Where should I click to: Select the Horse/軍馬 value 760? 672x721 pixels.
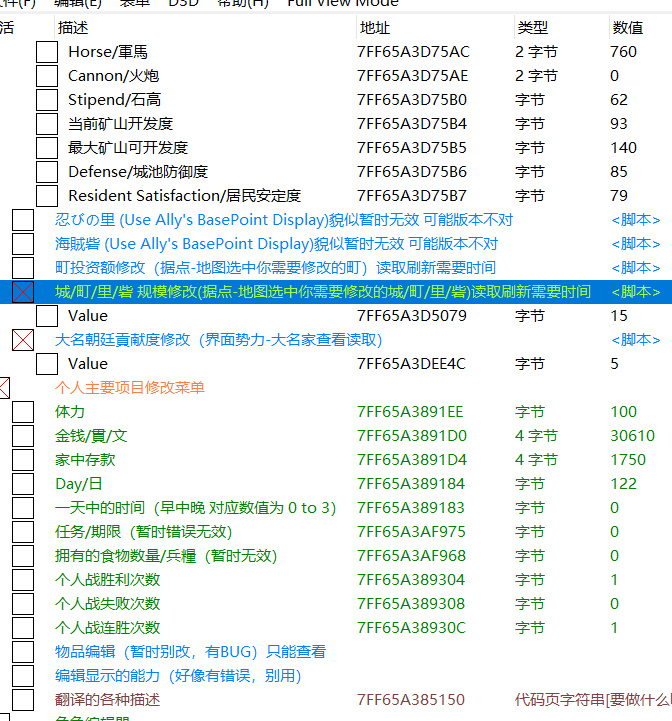[623, 52]
